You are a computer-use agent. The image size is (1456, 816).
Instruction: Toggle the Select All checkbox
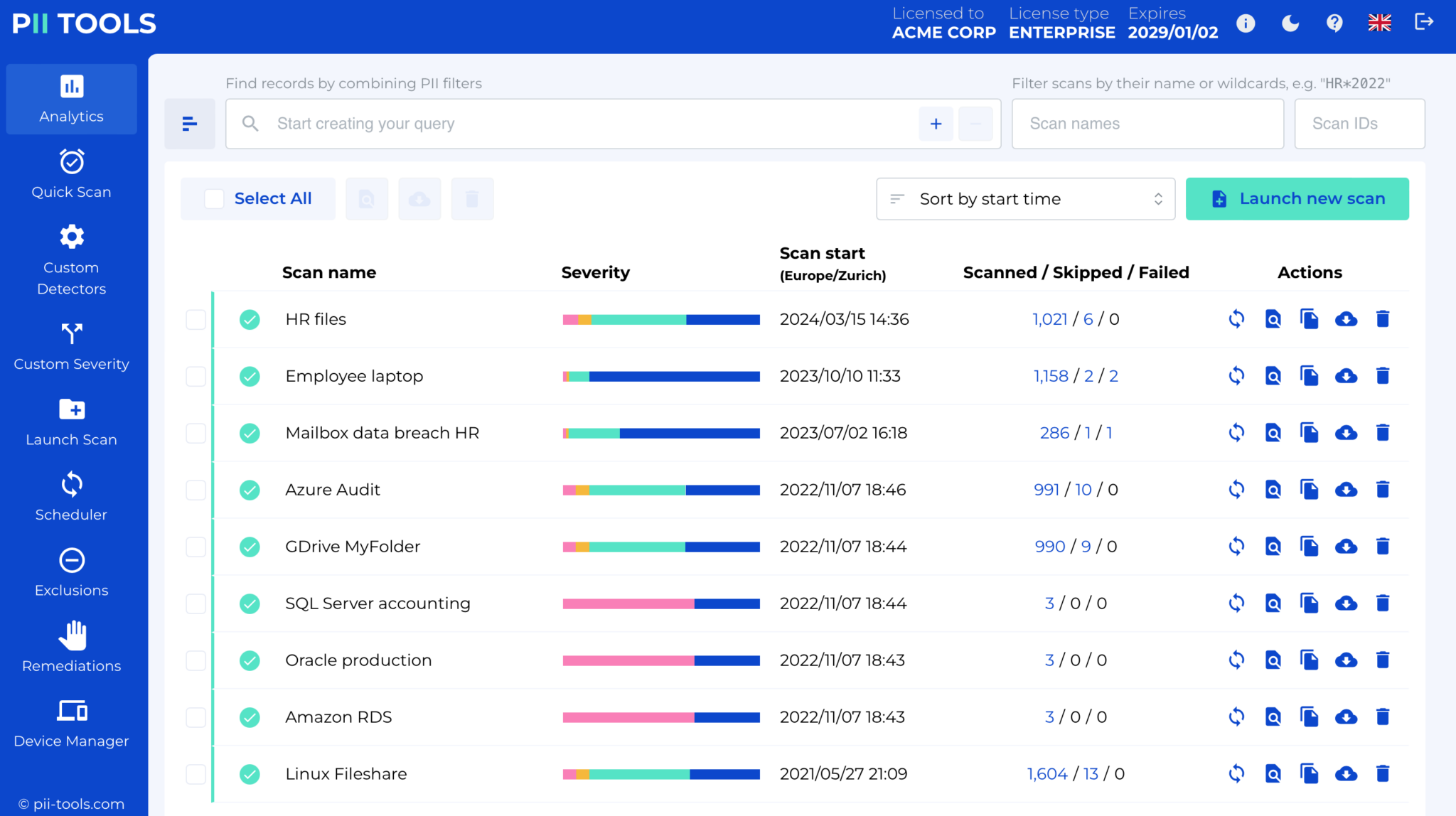tap(214, 199)
